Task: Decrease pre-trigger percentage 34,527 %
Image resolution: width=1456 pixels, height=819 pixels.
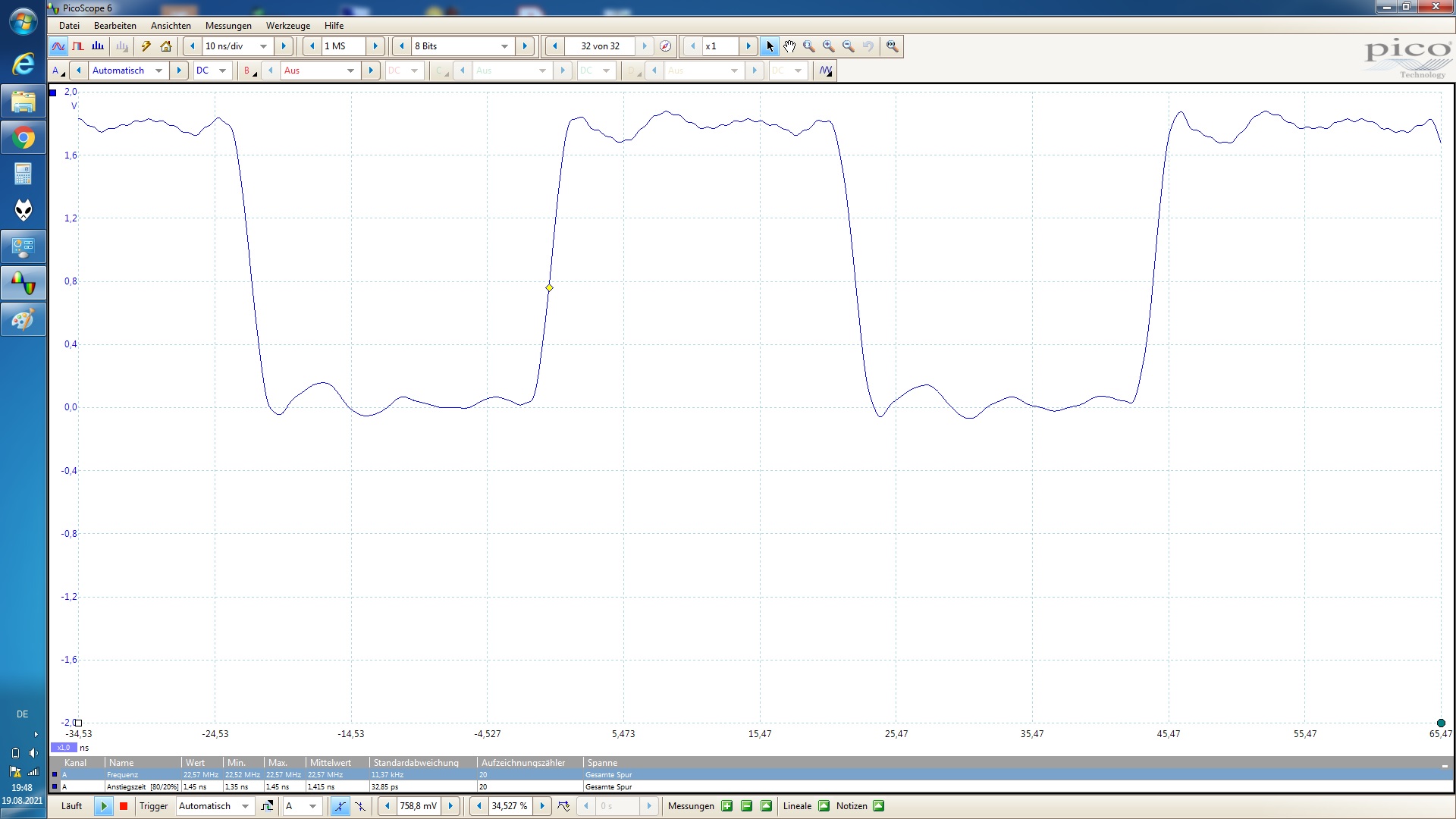Action: coord(479,806)
